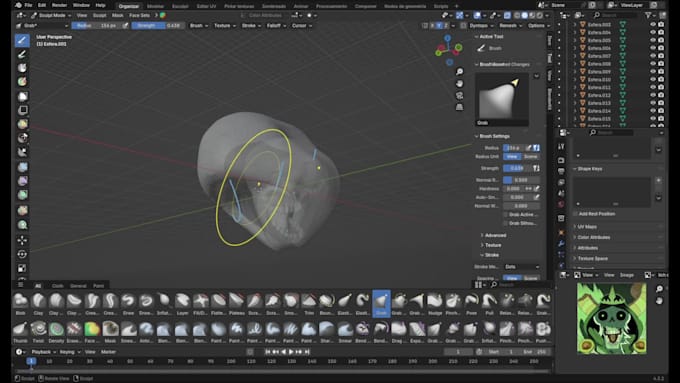
Task: Open the File menu
Action: coord(28,5)
